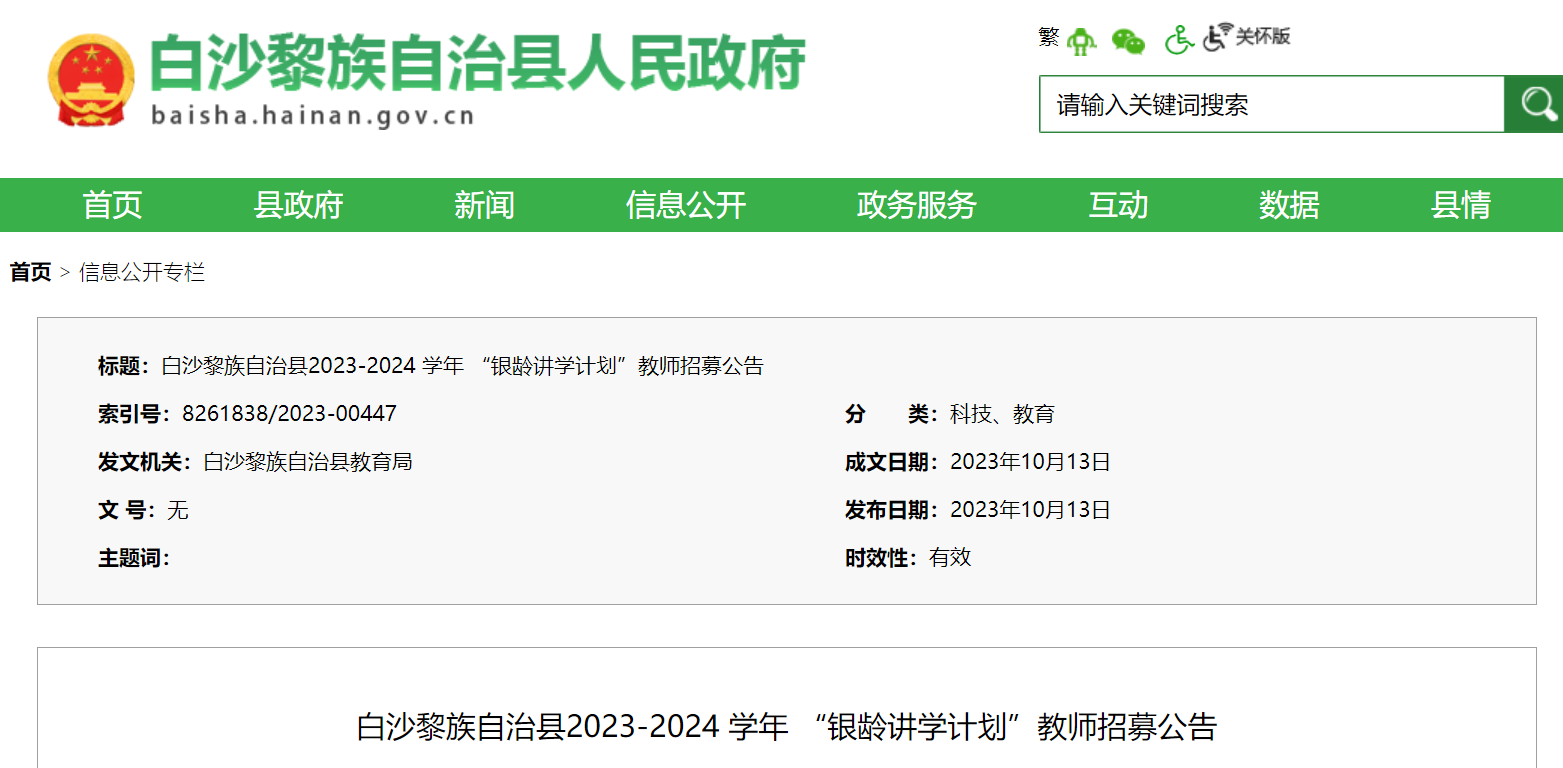Switch to Traditional Chinese with 繁
Screen dimensions: 1563x768
point(1048,37)
